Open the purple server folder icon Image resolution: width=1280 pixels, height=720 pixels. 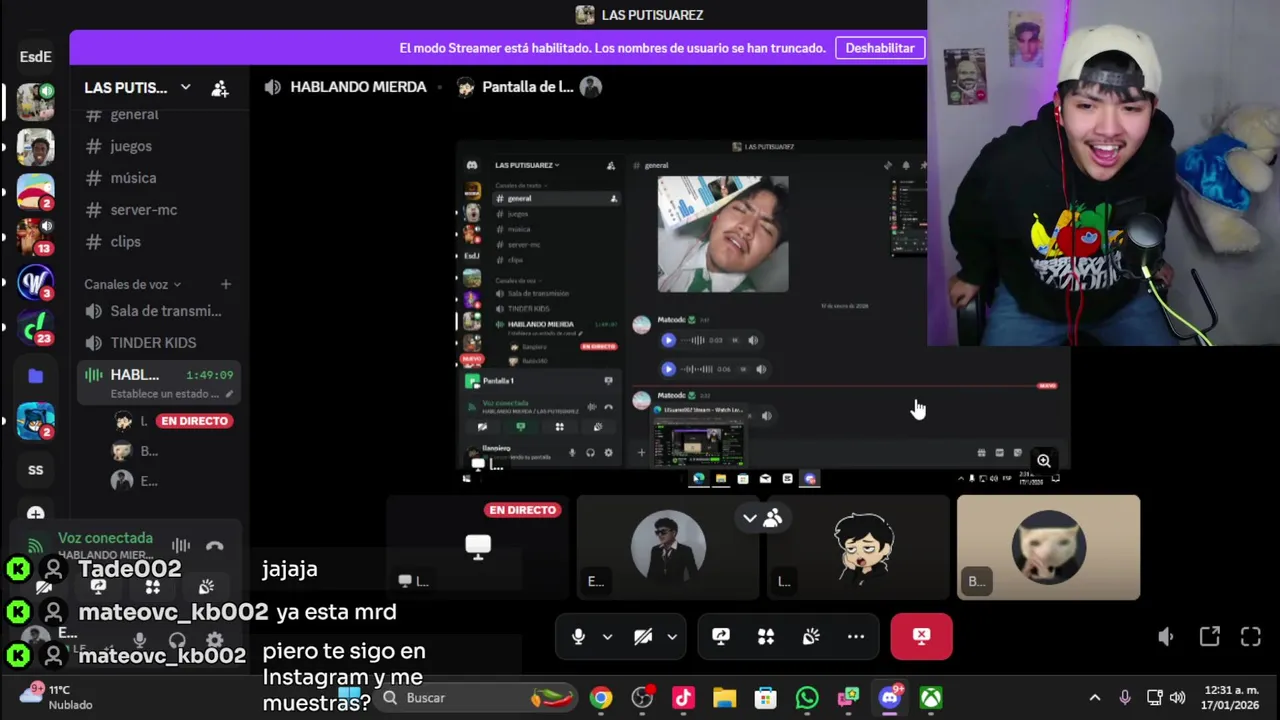coord(36,376)
